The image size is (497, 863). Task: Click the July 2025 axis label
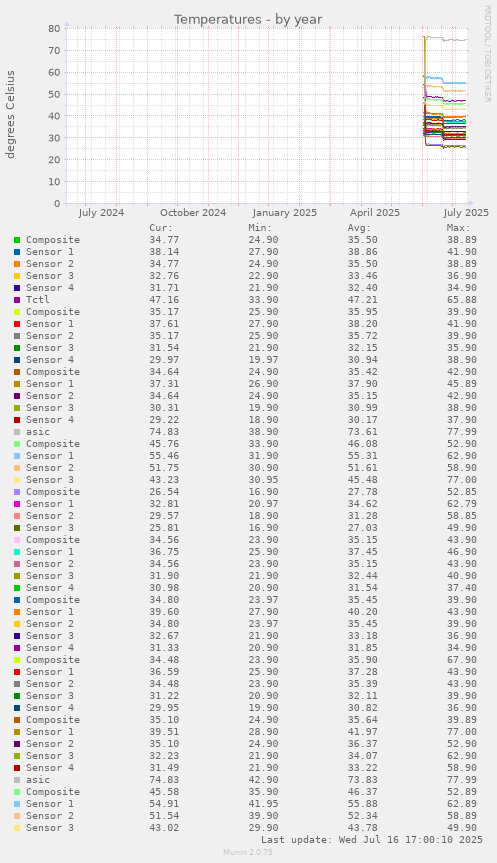click(x=466, y=212)
